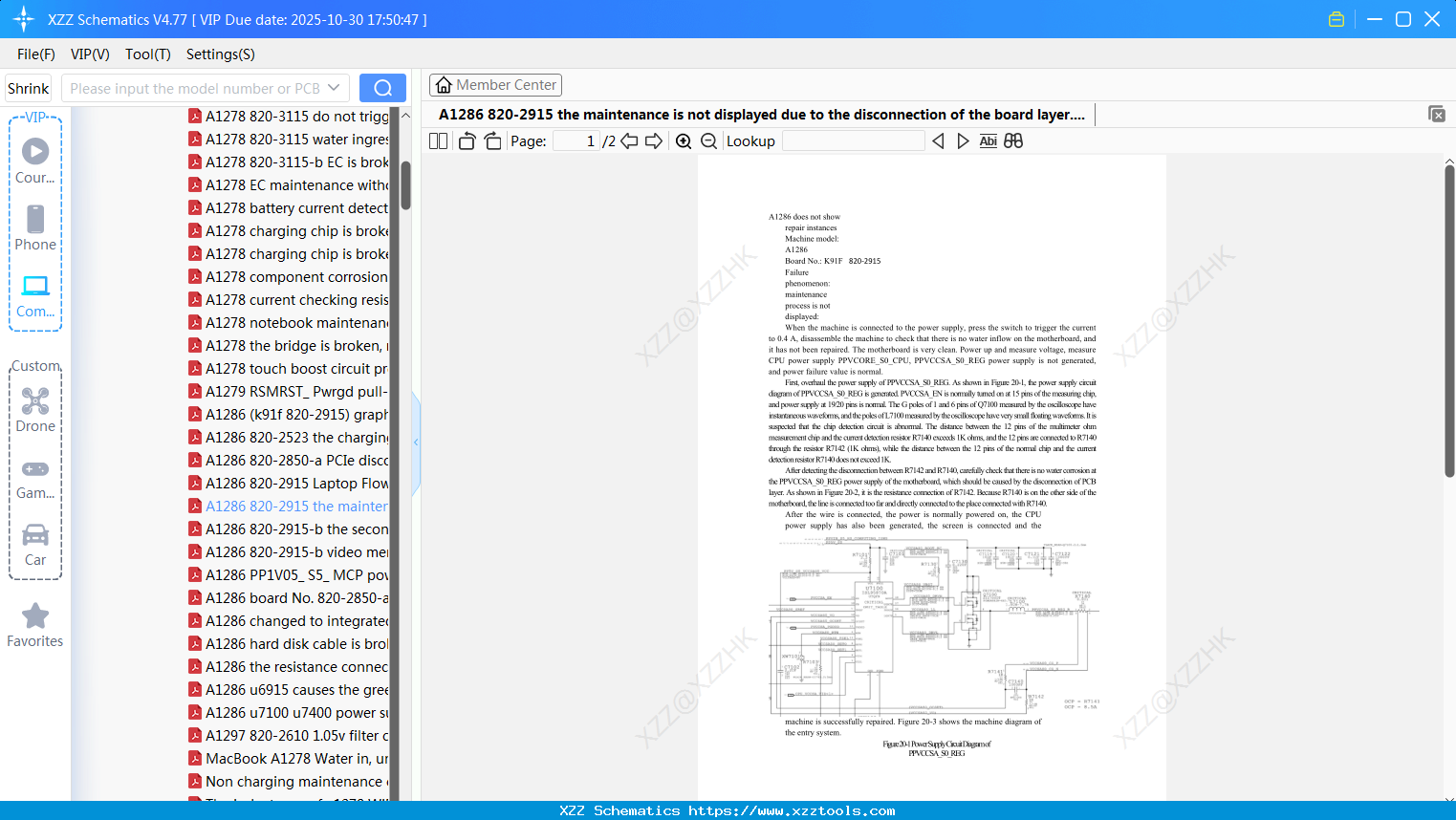Open the Settings(S) menu

tap(221, 54)
